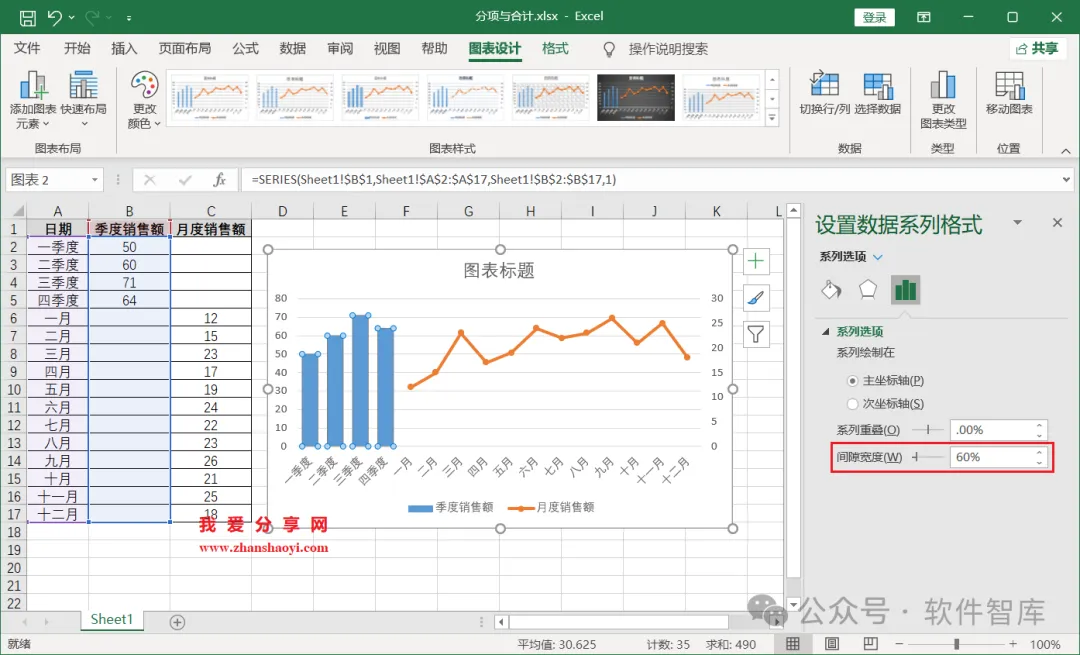
Task: Open the undo history dropdown arrow
Action: pyautogui.click(x=72, y=17)
